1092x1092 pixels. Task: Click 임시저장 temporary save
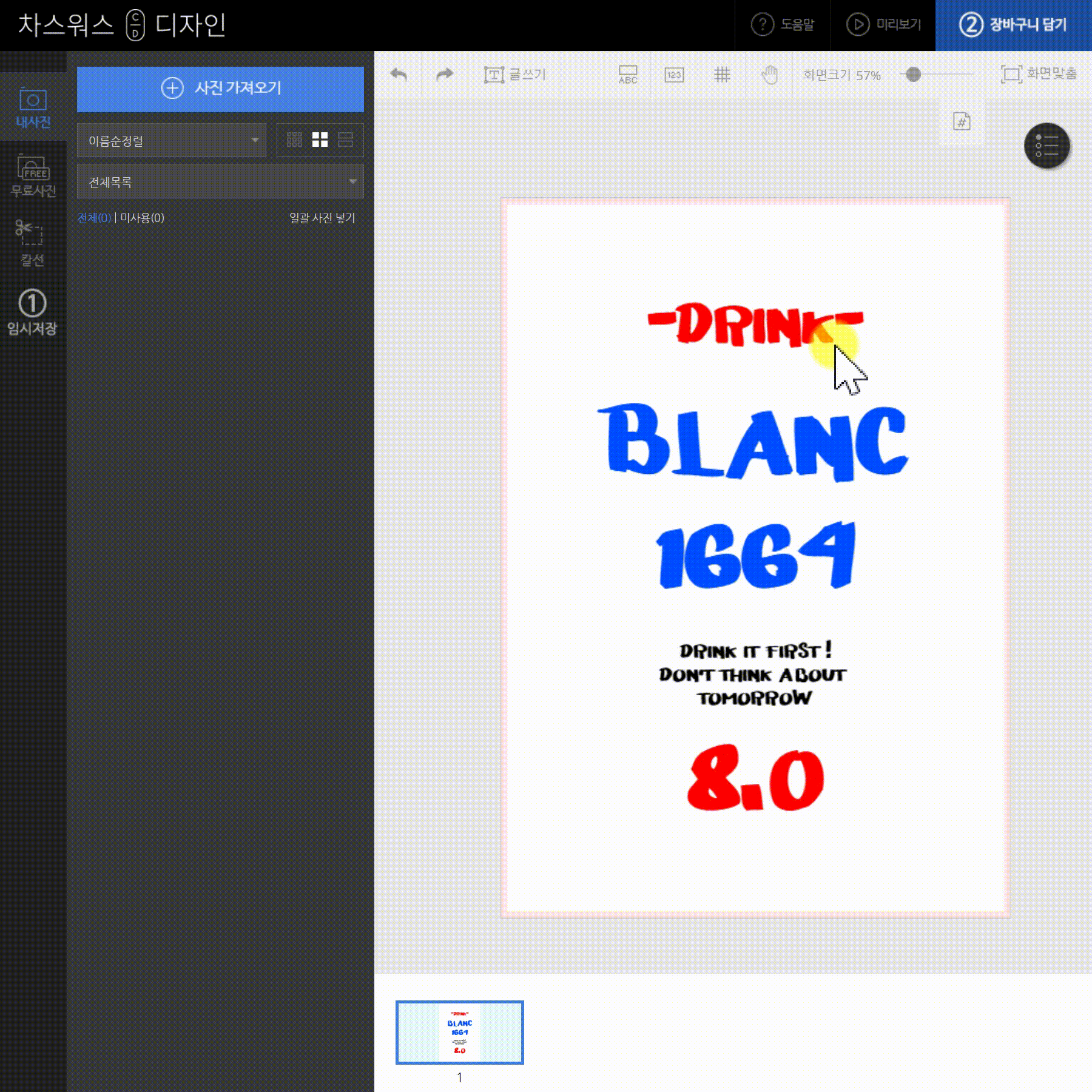point(33,313)
